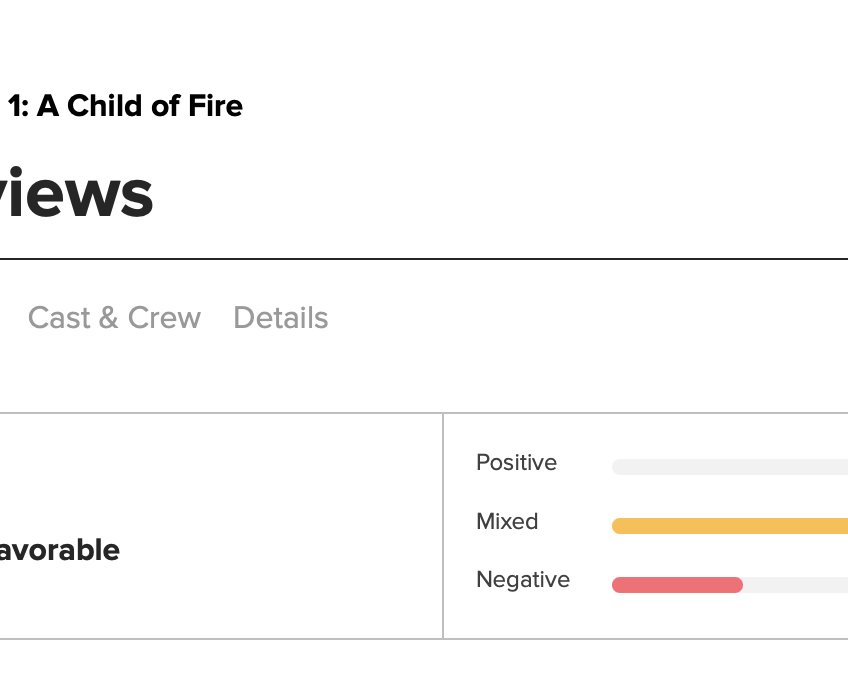Click the gray unfilled part of Negative bar

pyautogui.click(x=795, y=585)
